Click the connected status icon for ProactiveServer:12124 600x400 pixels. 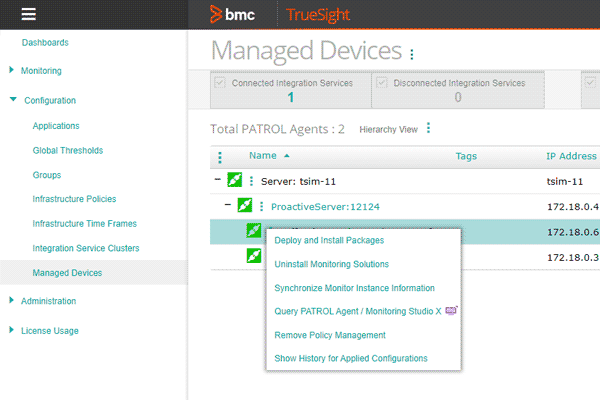click(245, 205)
